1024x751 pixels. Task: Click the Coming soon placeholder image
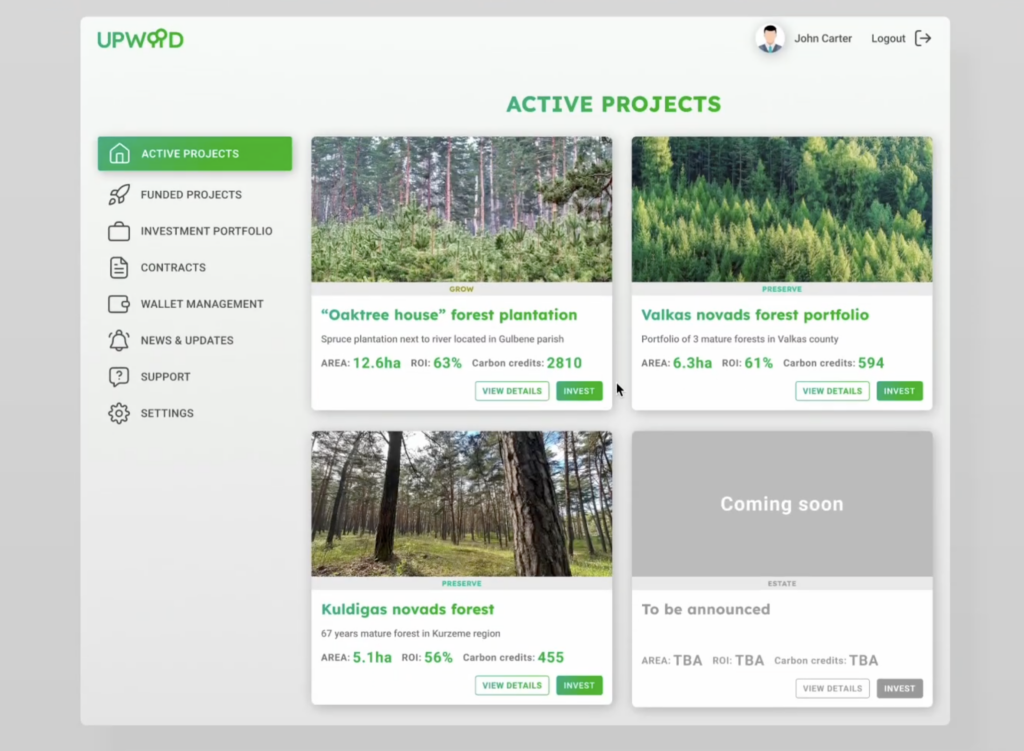click(782, 504)
